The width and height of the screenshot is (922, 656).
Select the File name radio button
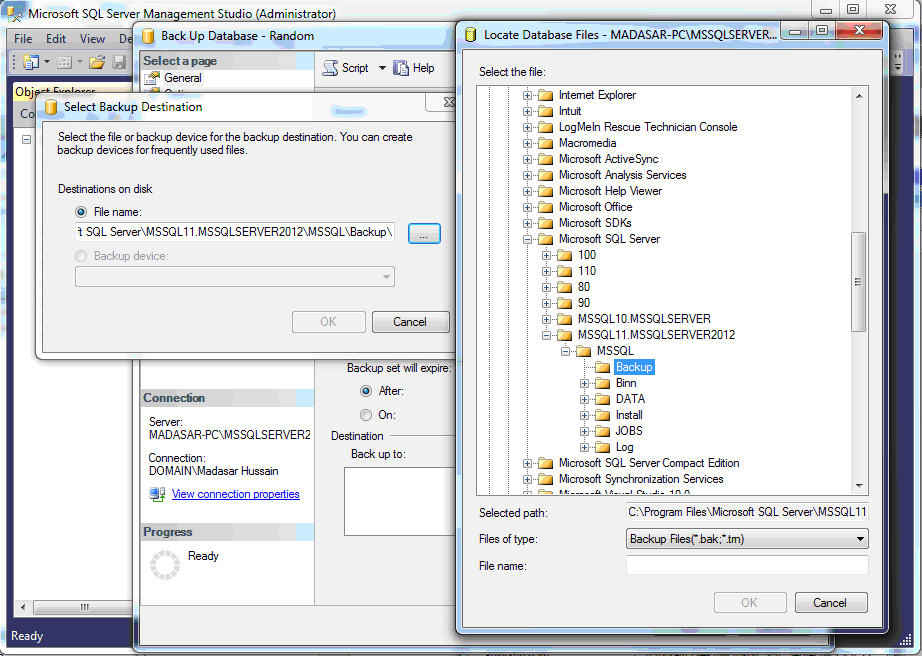coord(81,212)
